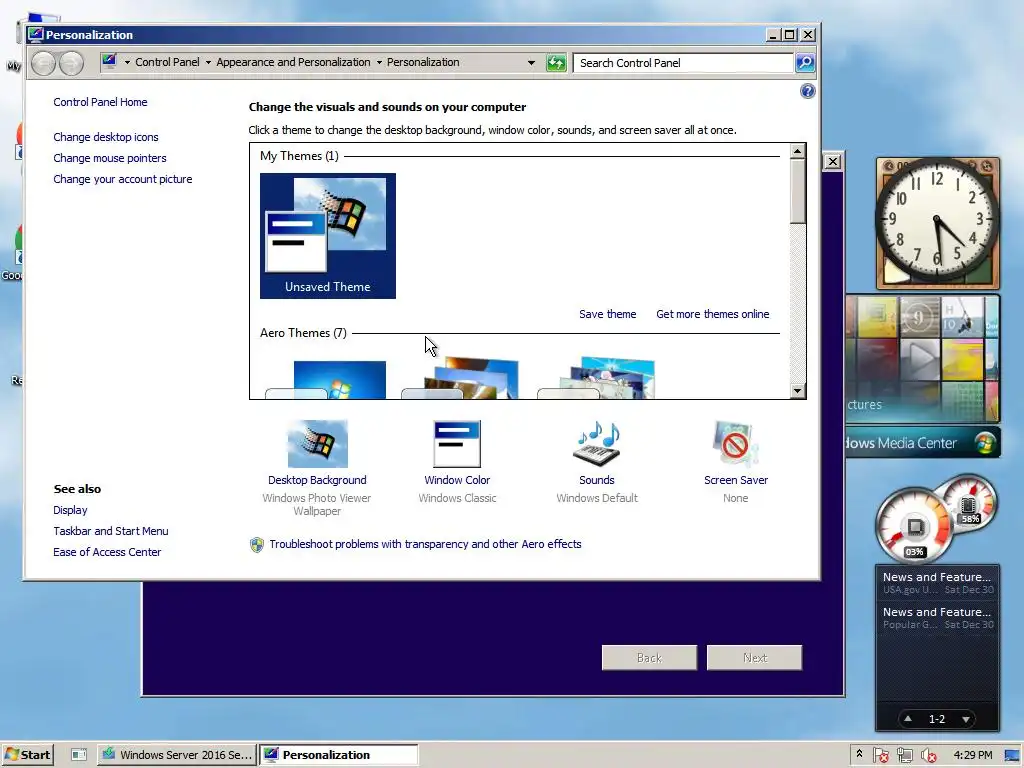
Task: Open Taskbar and Start Menu link
Action: click(x=111, y=531)
